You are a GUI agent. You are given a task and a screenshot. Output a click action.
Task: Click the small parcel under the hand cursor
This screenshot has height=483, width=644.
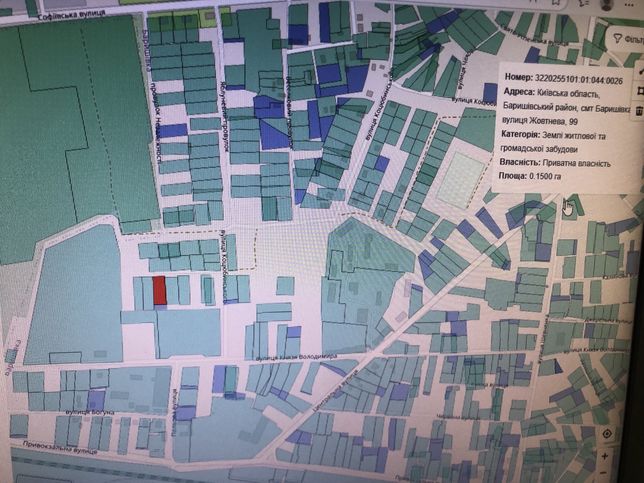pos(573,207)
